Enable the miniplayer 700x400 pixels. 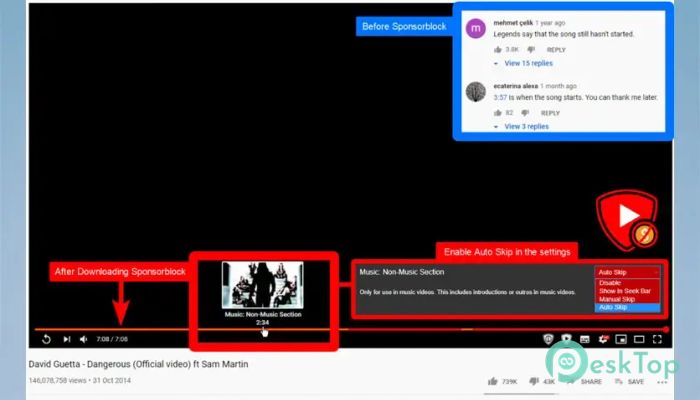tap(621, 340)
